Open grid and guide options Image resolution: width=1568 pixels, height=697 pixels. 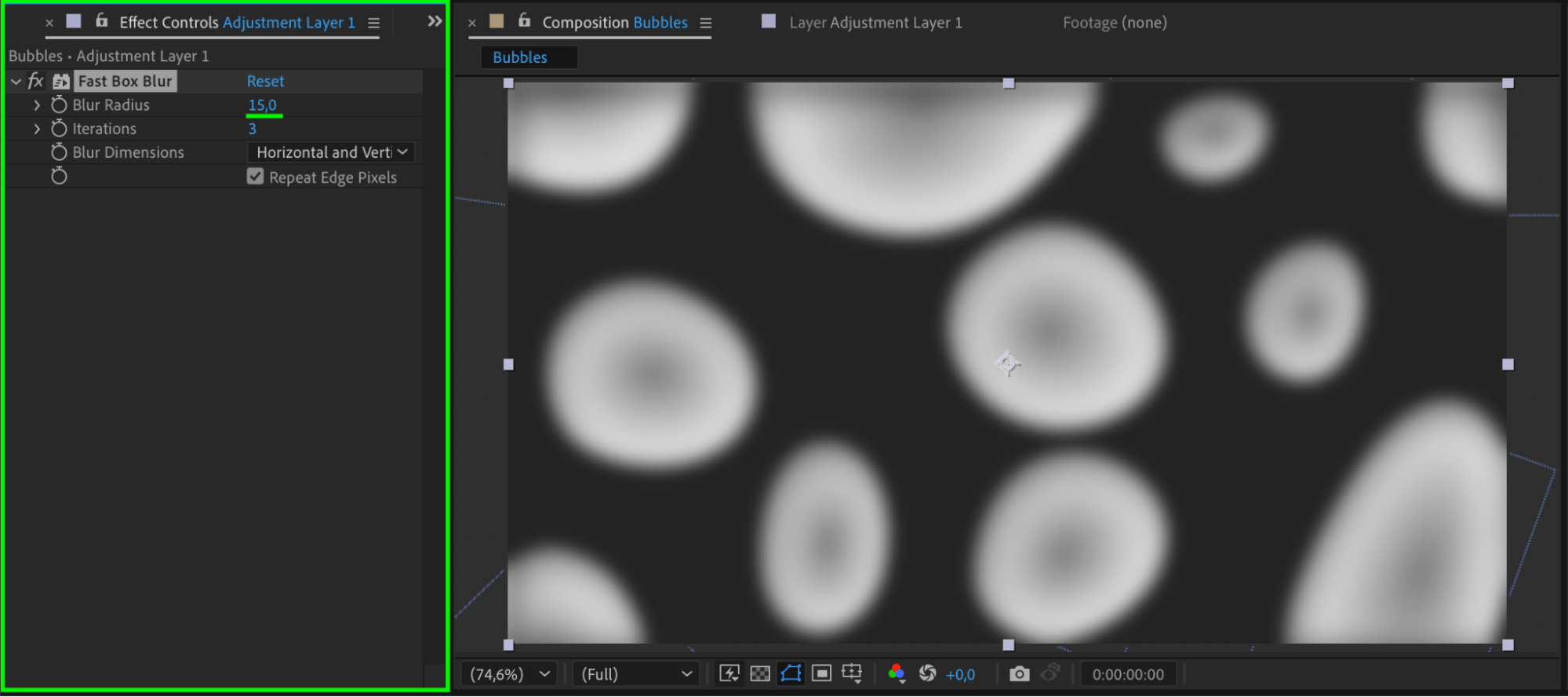pyautogui.click(x=852, y=673)
